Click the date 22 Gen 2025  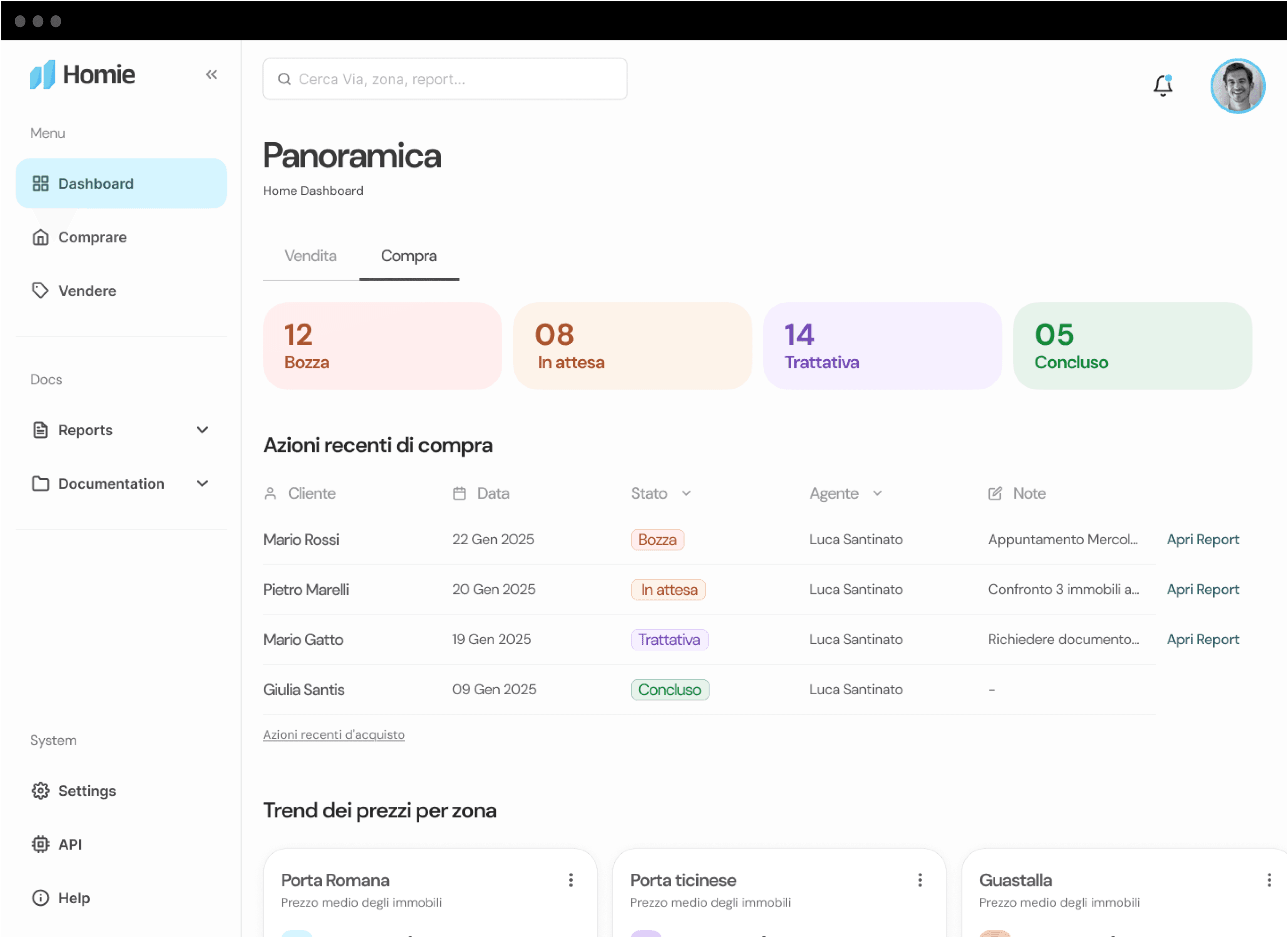(494, 539)
